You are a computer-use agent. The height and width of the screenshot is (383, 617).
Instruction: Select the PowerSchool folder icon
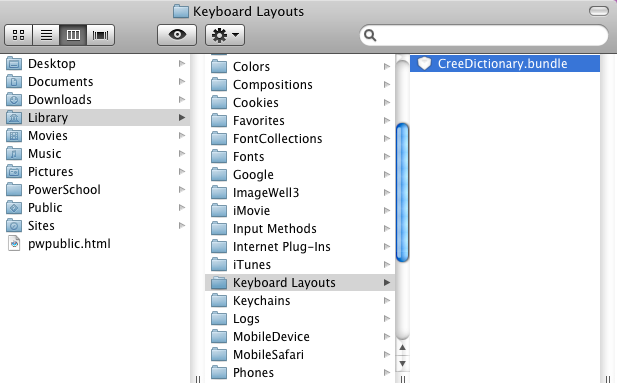pos(14,190)
